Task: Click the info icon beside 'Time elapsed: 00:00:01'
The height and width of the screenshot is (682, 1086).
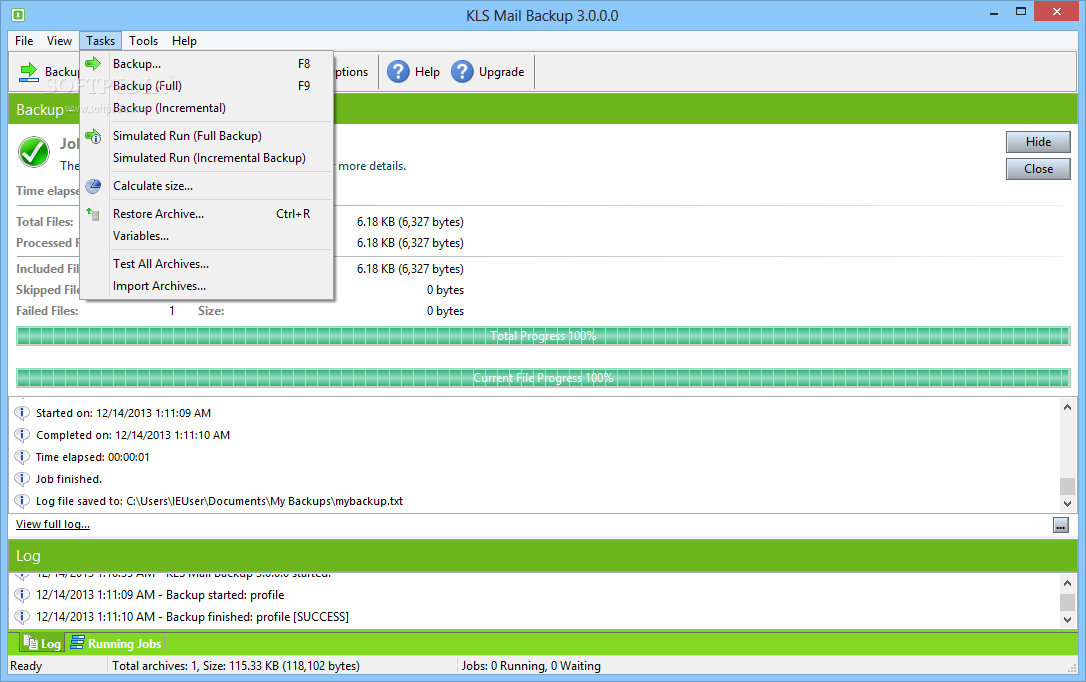Action: point(22,457)
